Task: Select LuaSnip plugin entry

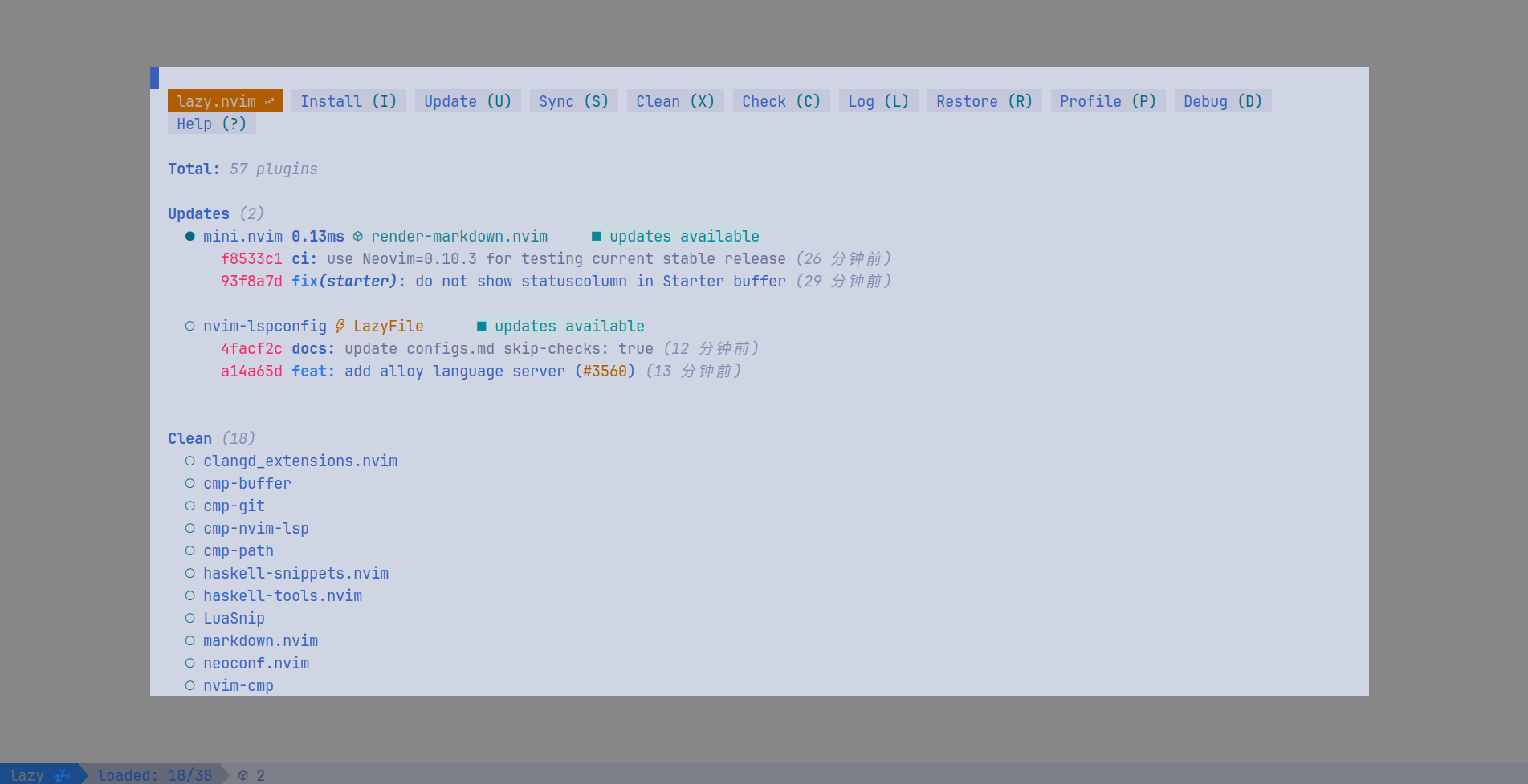Action: (234, 618)
